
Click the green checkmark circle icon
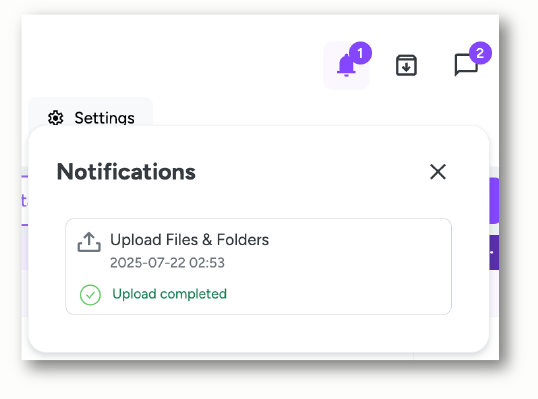(x=90, y=295)
